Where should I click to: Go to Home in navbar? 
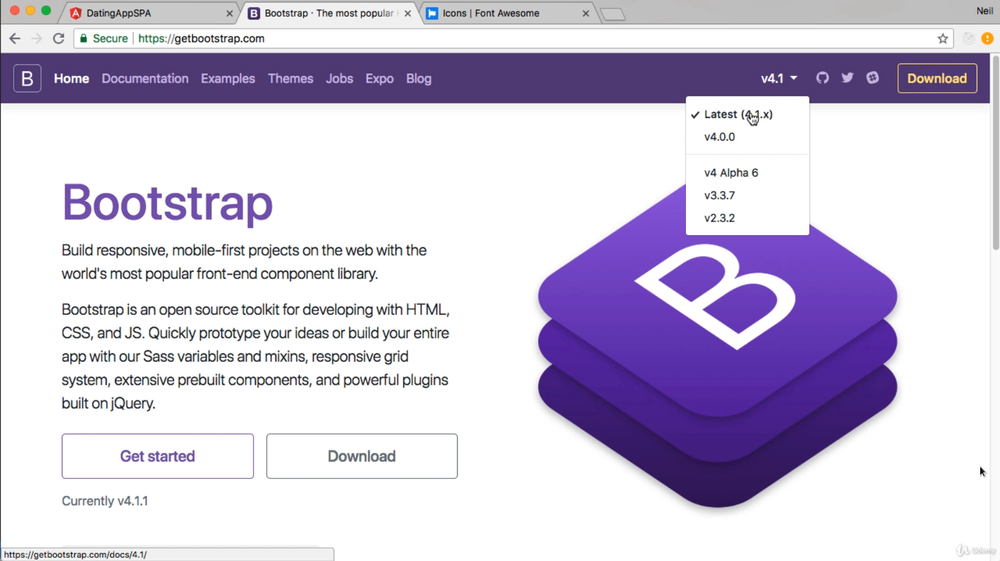click(71, 78)
